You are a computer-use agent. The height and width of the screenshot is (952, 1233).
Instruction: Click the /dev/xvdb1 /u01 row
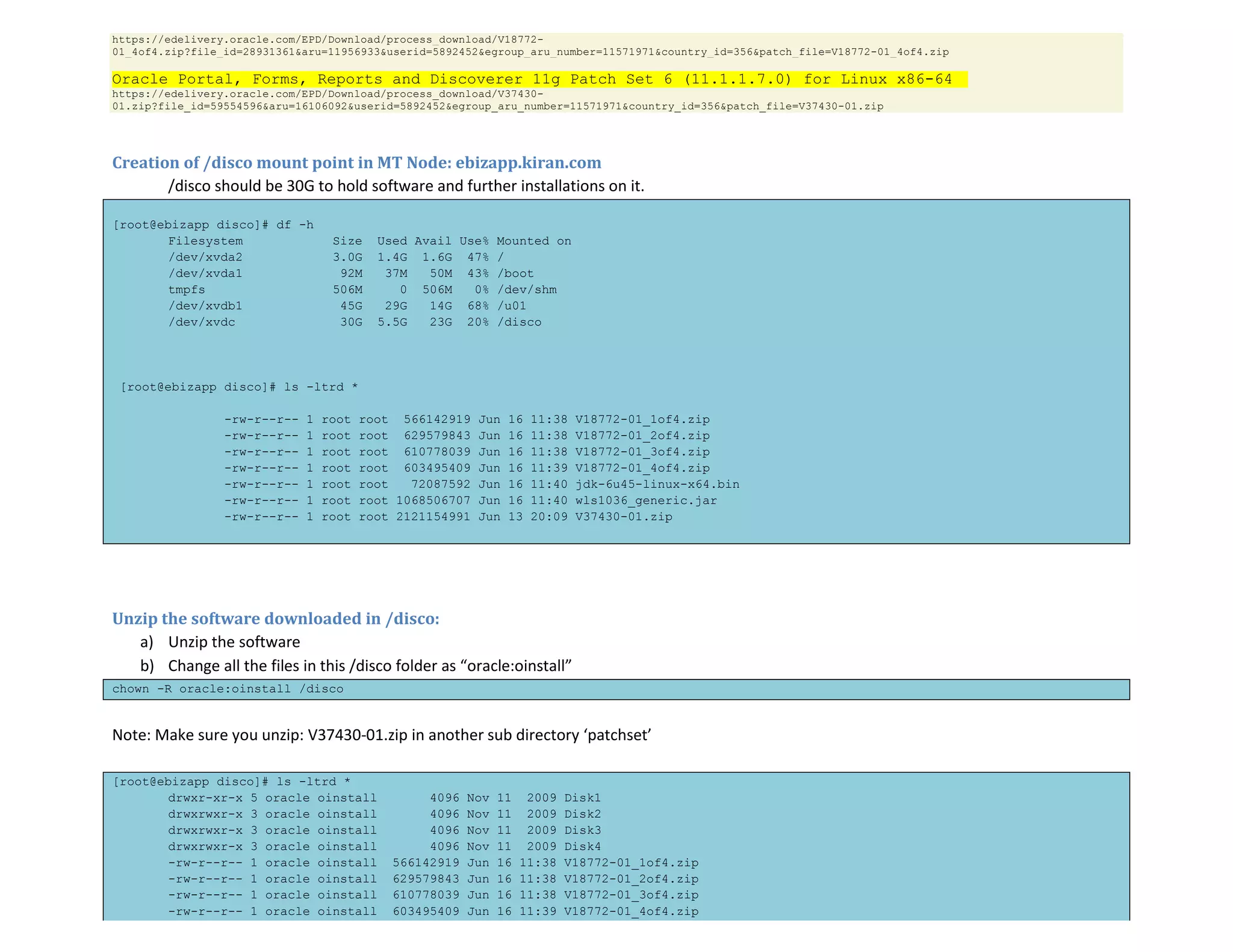click(347, 306)
